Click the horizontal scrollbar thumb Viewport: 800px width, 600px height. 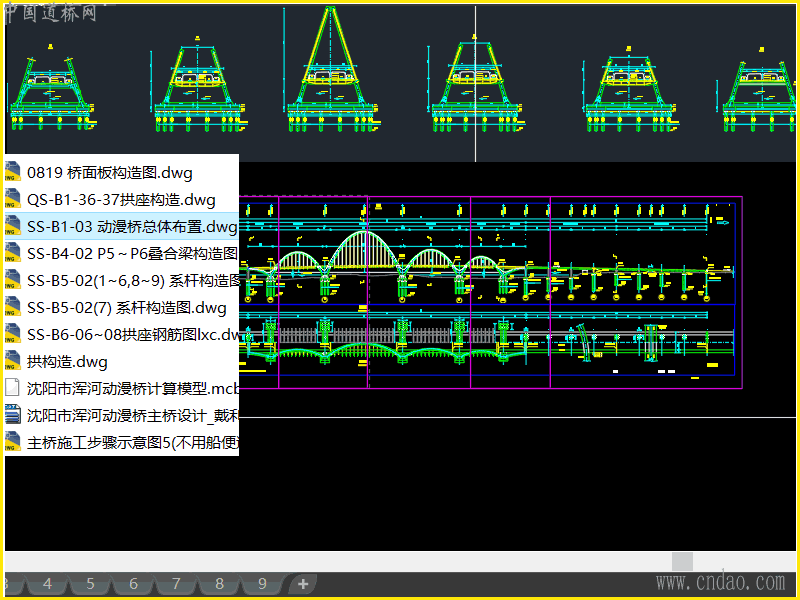(682, 561)
